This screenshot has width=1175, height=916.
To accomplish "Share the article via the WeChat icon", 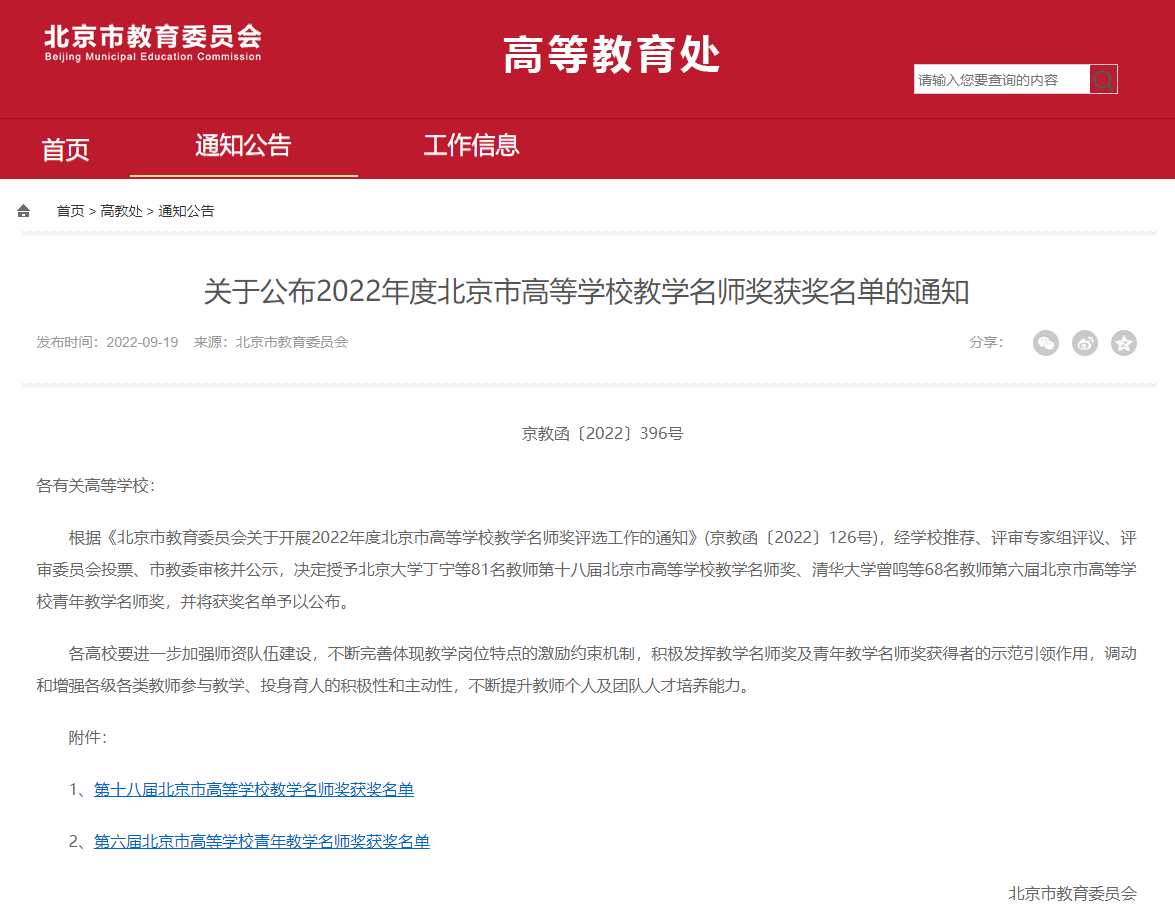I will [x=1046, y=343].
